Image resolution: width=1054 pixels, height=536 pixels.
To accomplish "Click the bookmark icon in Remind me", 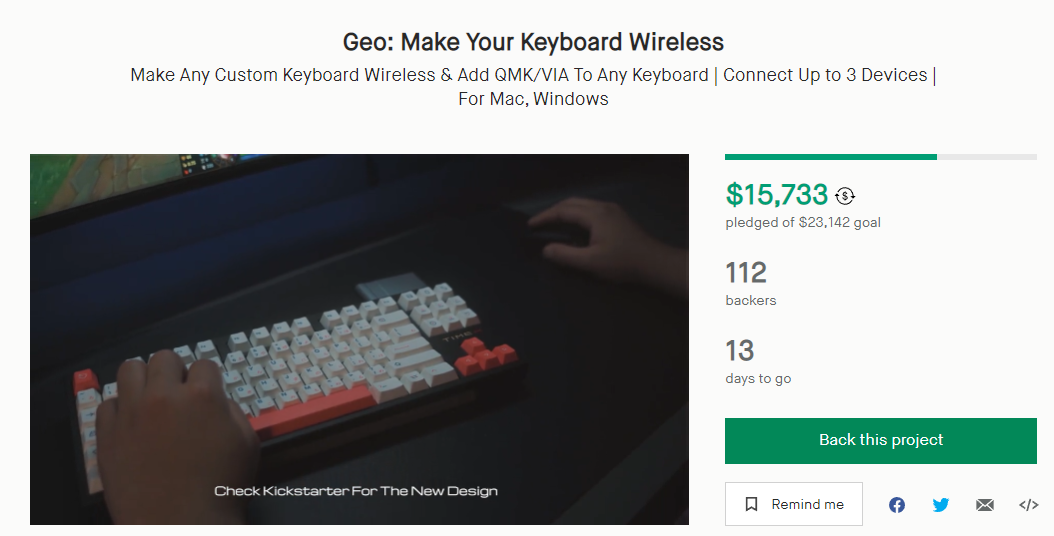I will [x=751, y=505].
